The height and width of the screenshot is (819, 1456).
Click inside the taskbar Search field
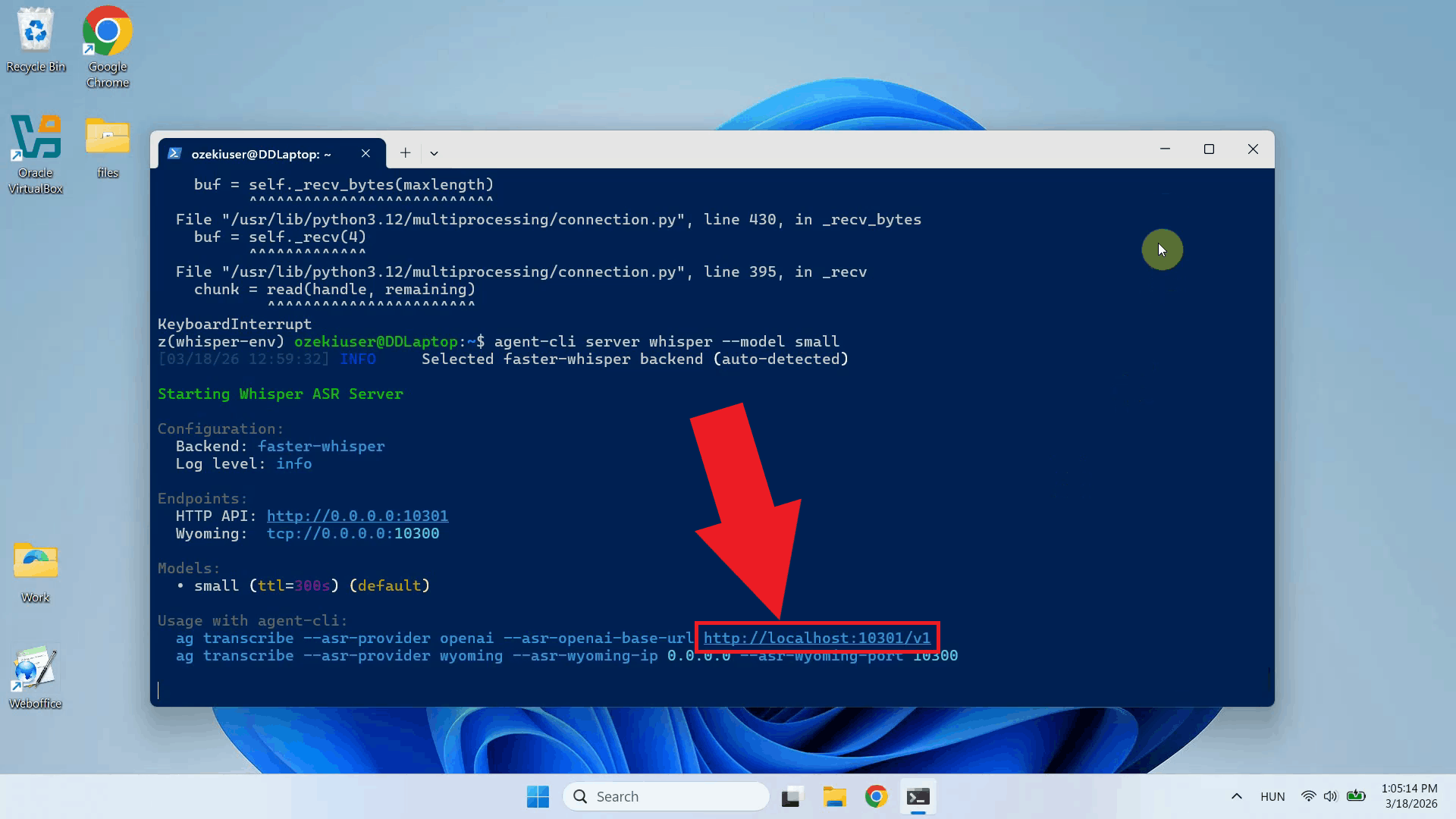tap(666, 796)
